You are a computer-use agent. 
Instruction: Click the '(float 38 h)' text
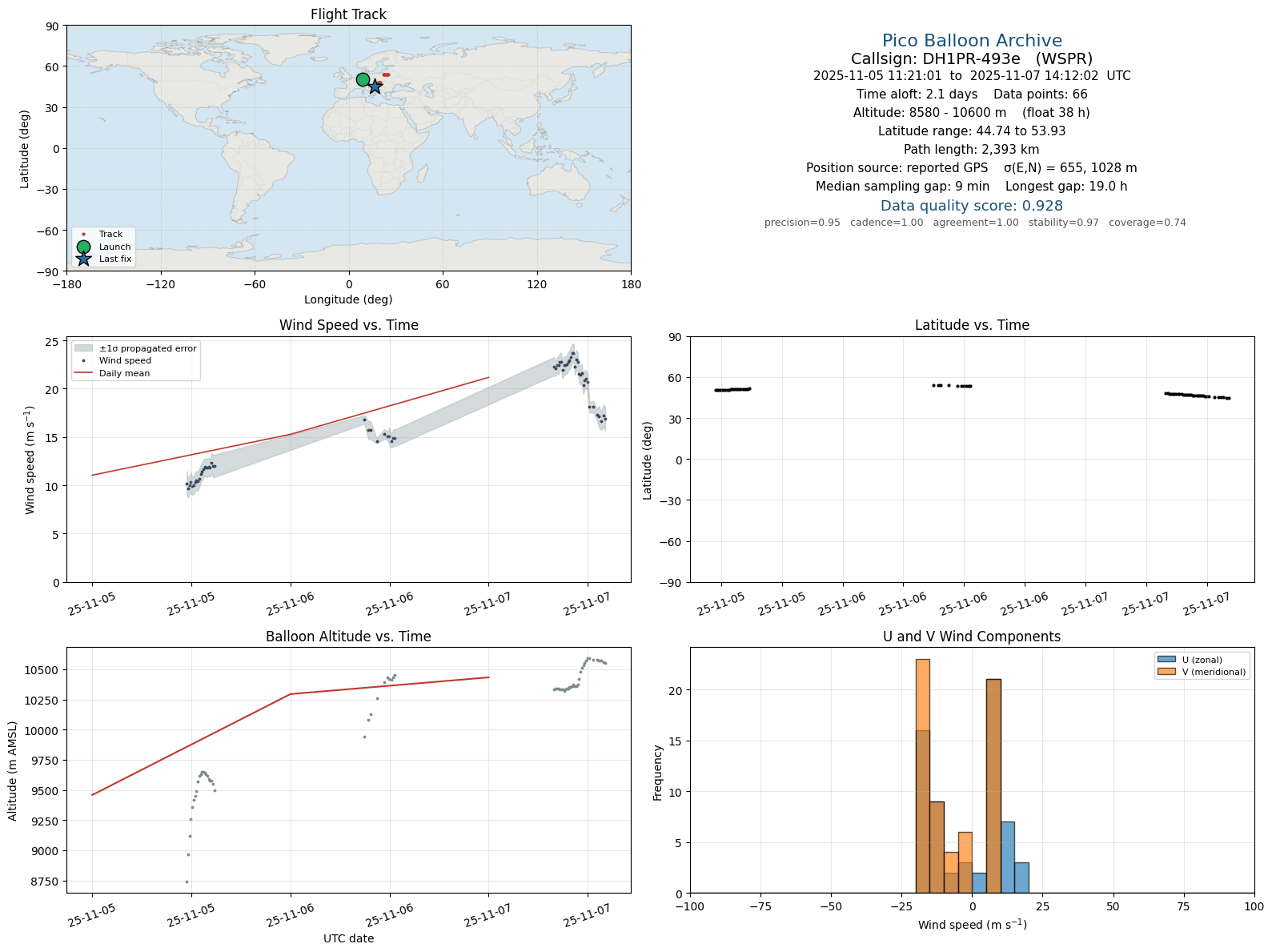pos(1056,113)
